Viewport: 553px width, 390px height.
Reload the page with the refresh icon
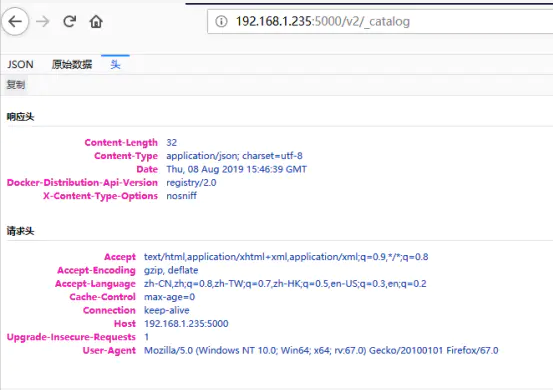(69, 22)
